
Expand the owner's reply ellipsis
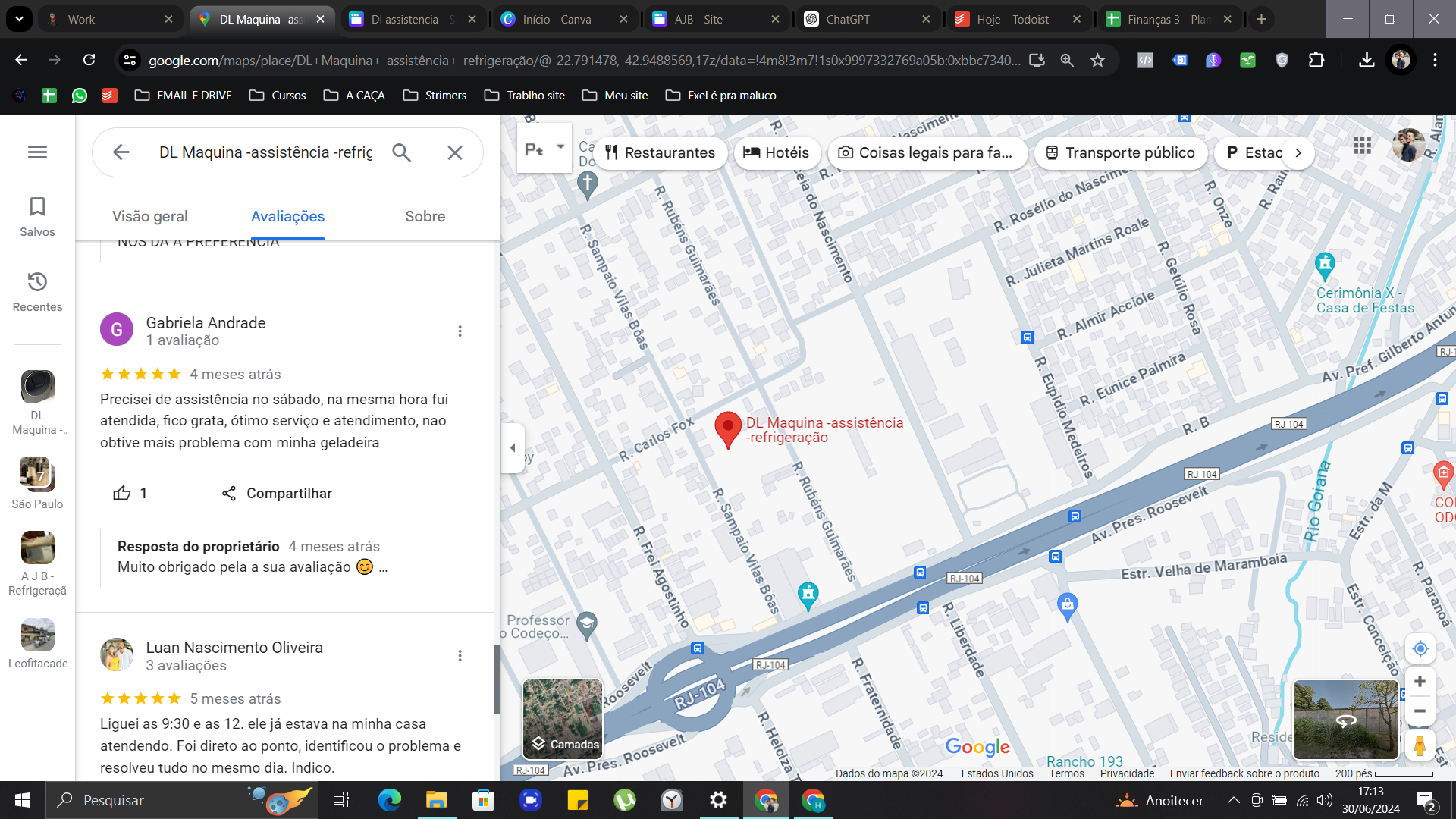[x=383, y=567]
